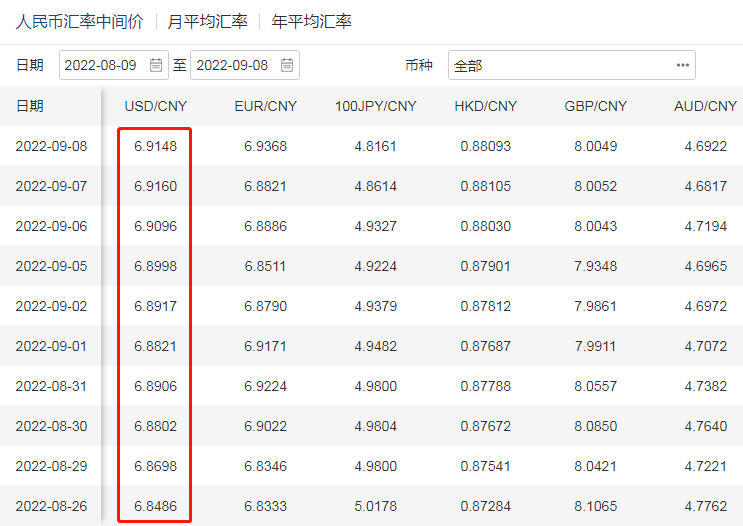Select the 2022-09-08 row date cell
Screen dimensions: 743x526
click(x=51, y=146)
